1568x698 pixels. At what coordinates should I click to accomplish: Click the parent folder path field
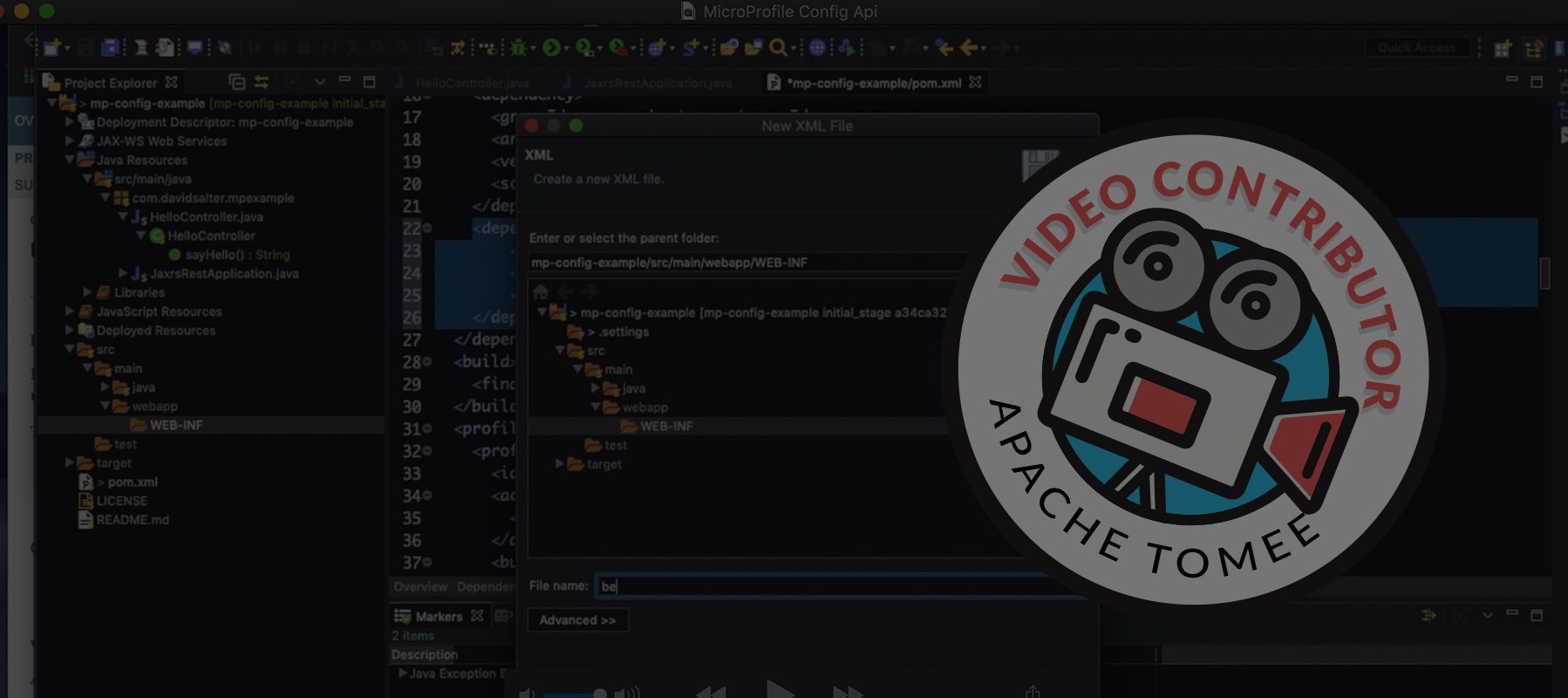[x=748, y=263]
